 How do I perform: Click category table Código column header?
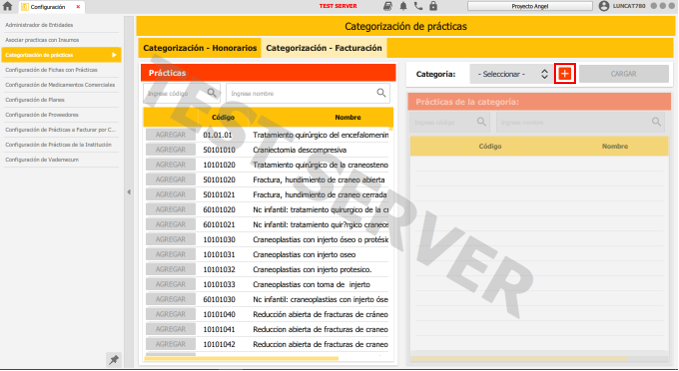pos(490,146)
